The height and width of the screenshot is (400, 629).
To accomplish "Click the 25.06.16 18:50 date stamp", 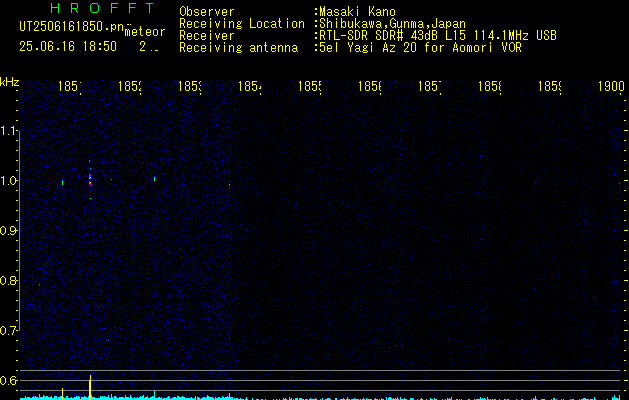I will pos(68,47).
